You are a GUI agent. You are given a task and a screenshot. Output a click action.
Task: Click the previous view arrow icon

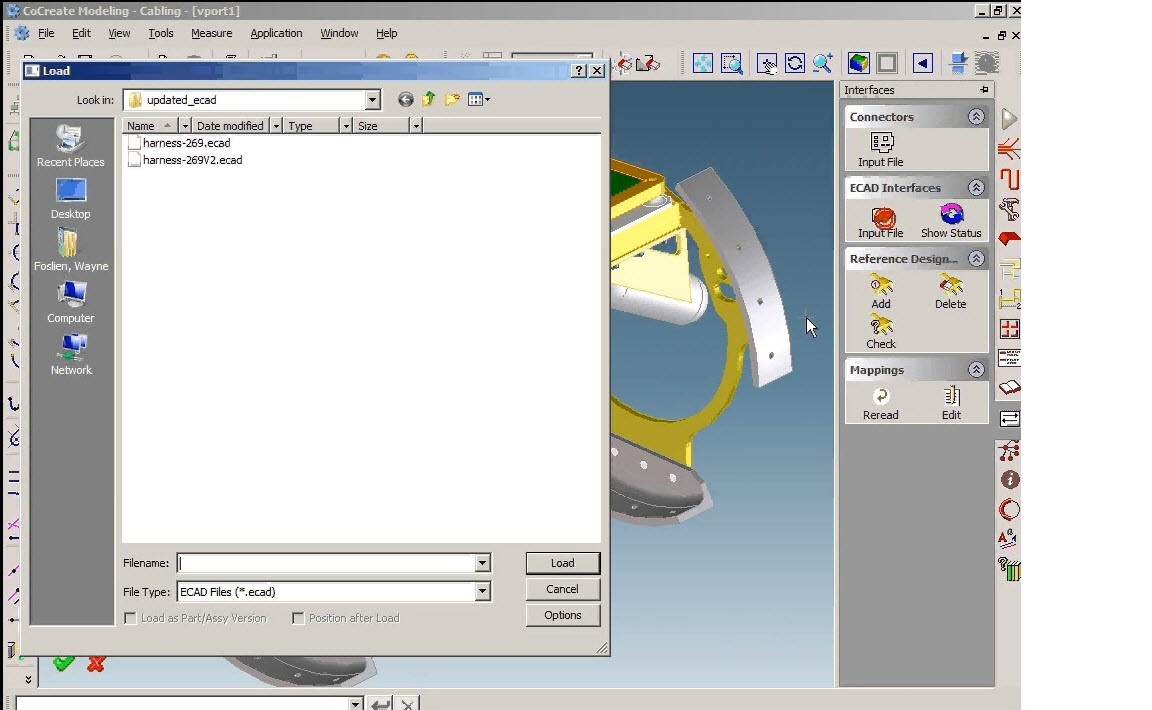[x=923, y=63]
